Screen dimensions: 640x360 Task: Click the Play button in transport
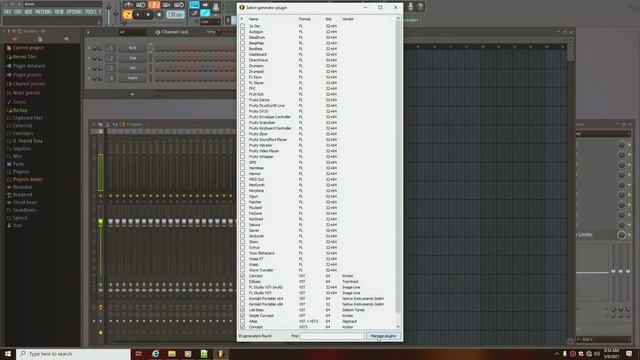138,15
